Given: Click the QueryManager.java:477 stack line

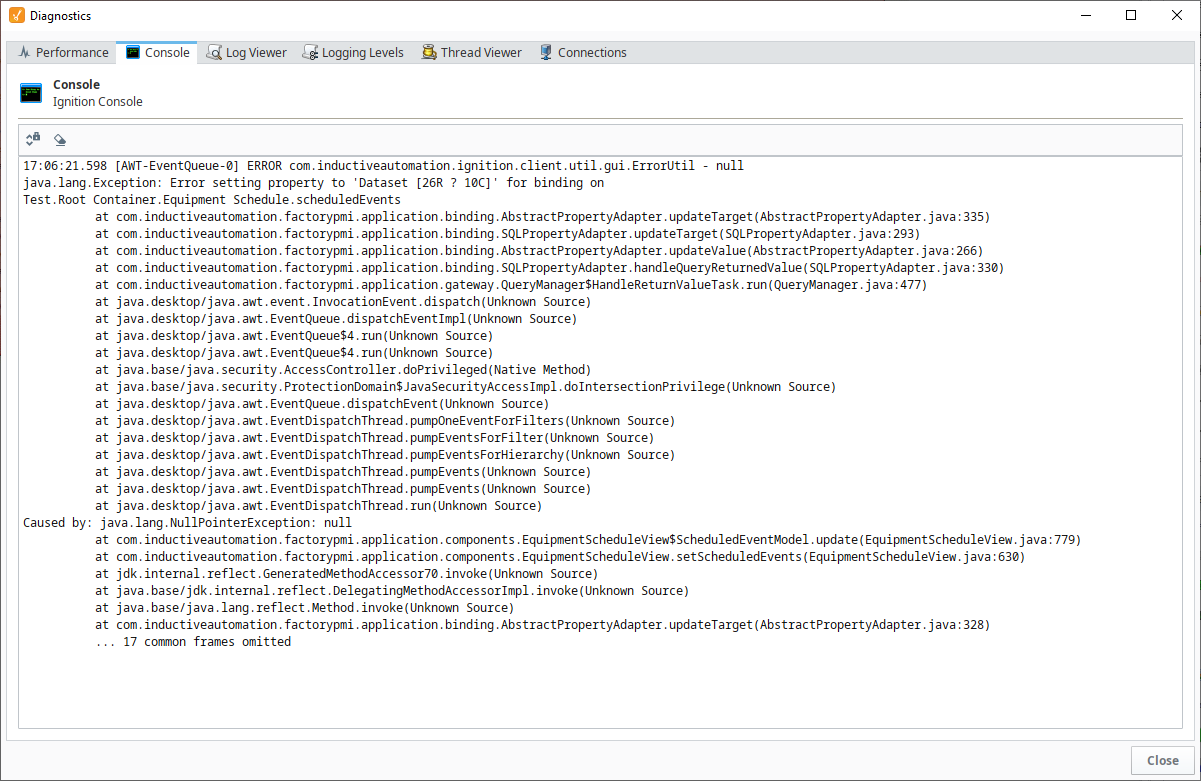Looking at the screenshot, I should click(x=511, y=285).
